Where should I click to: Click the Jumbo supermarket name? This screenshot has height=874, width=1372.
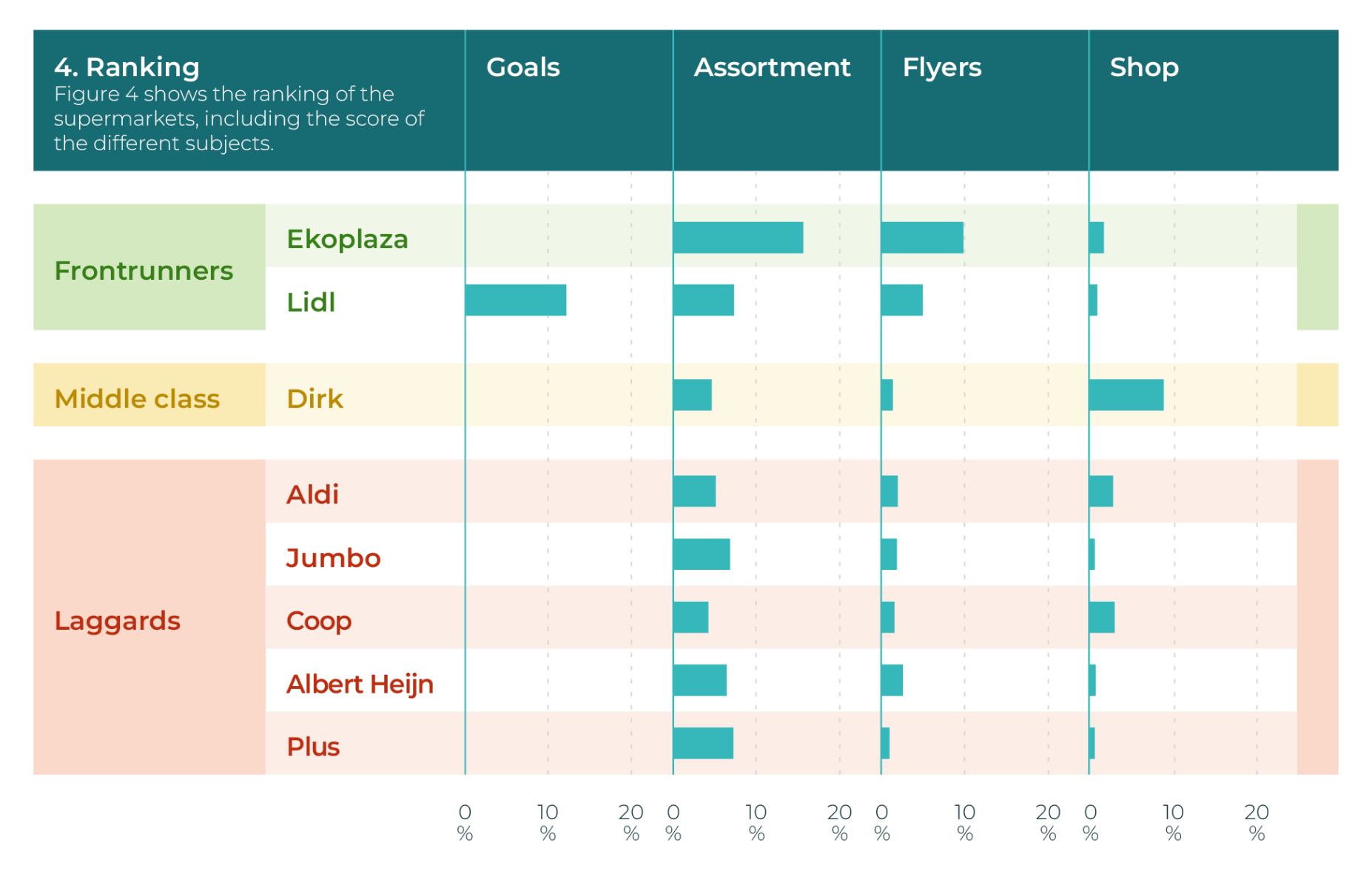(333, 558)
